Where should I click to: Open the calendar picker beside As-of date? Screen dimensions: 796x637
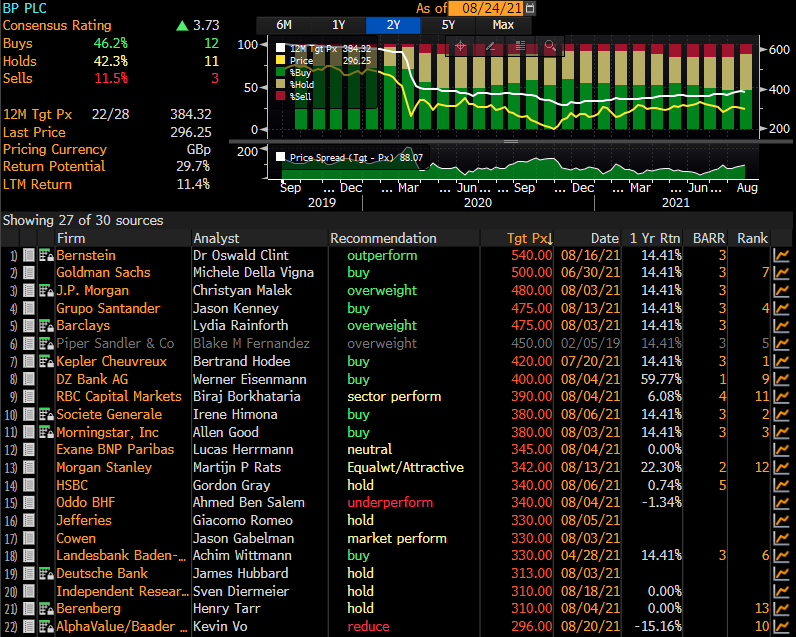pyautogui.click(x=531, y=8)
